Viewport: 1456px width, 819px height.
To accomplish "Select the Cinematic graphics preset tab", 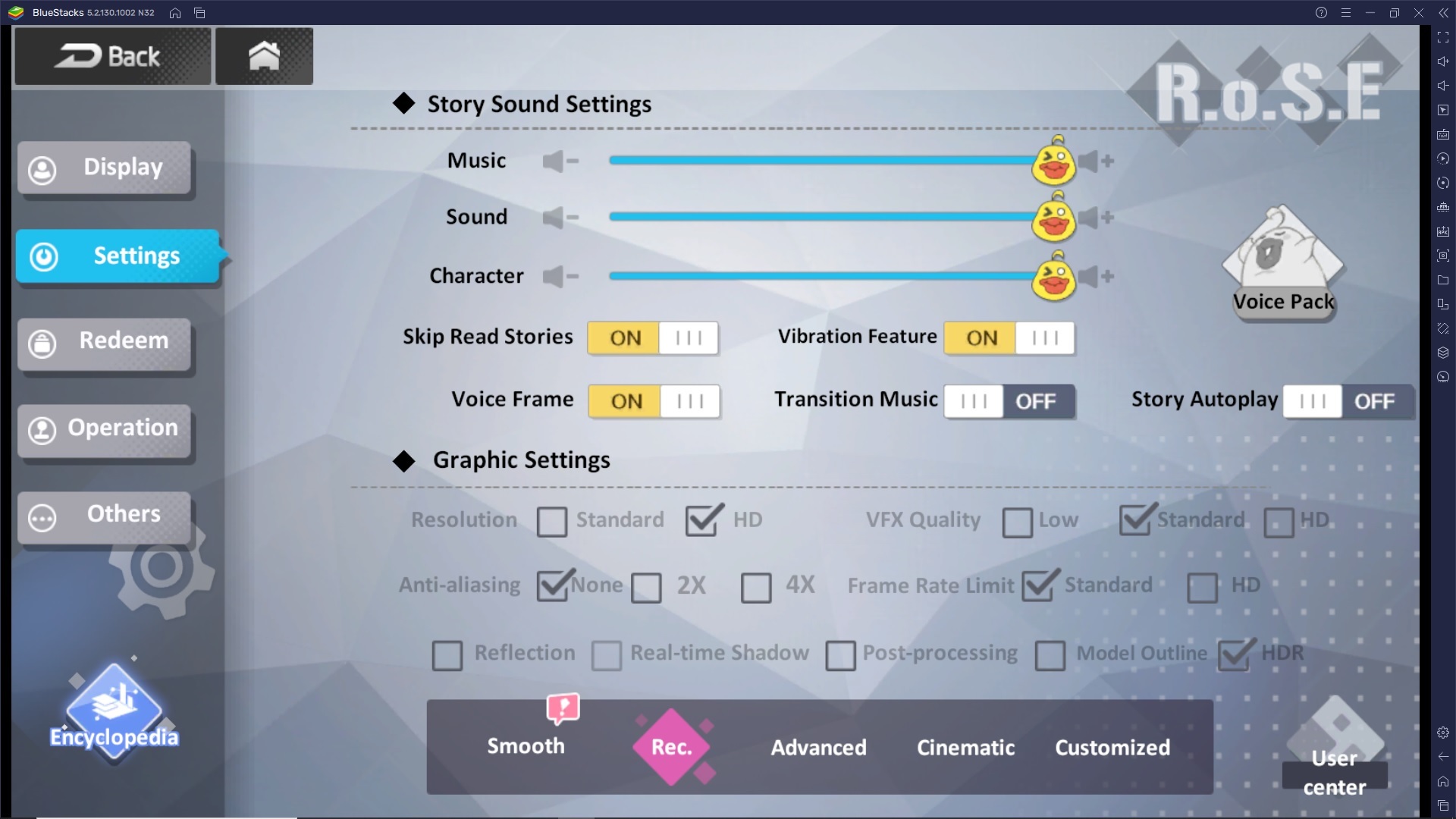I will click(965, 747).
